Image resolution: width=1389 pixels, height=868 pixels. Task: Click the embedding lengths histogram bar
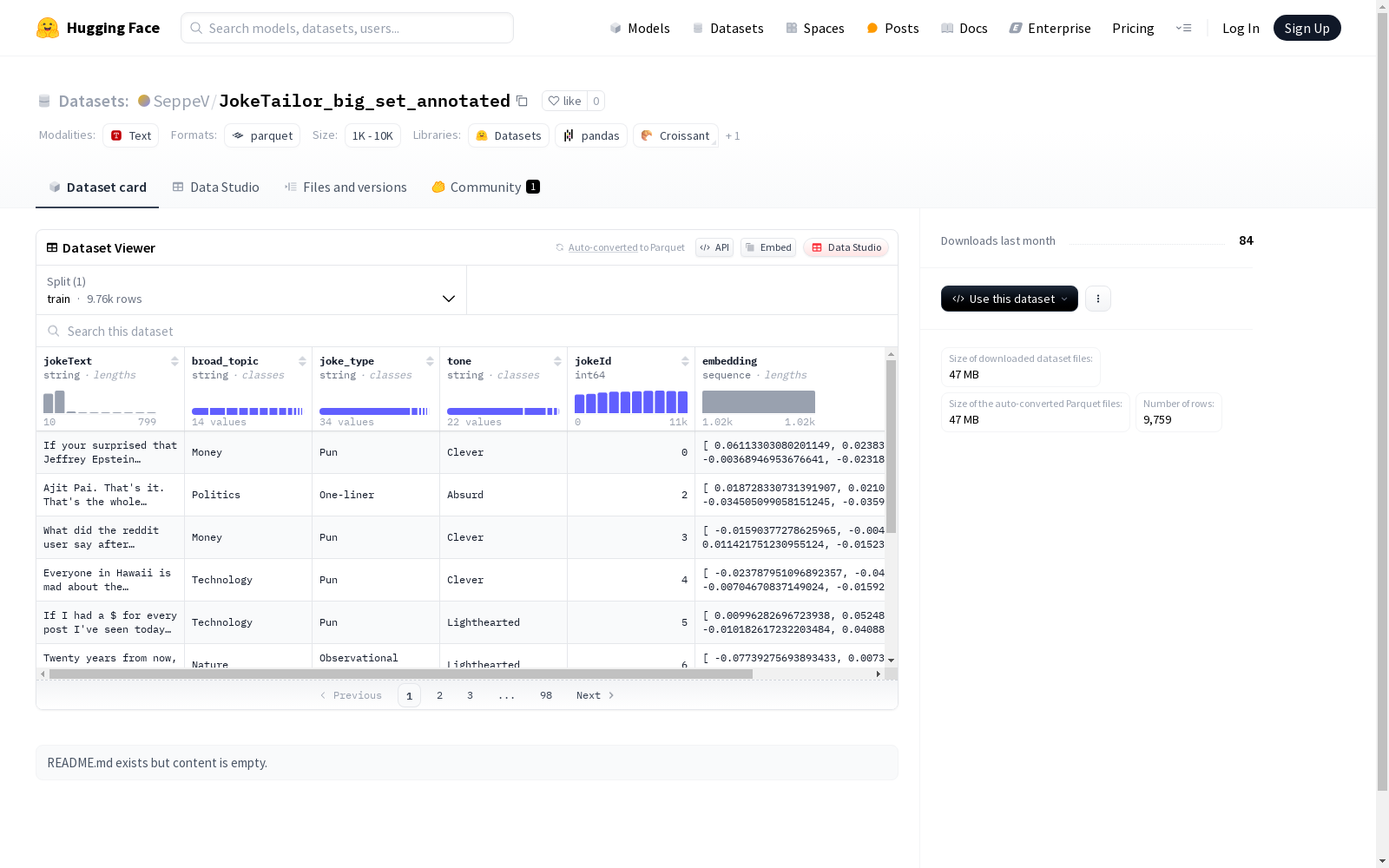point(759,402)
